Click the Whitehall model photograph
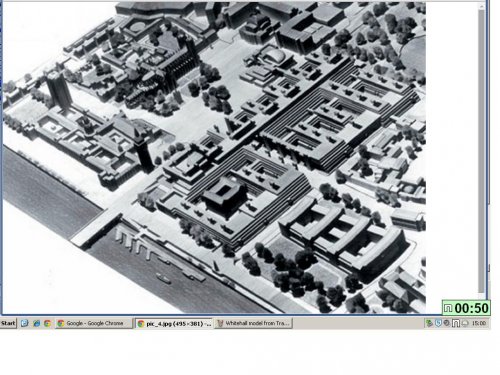 point(214,157)
